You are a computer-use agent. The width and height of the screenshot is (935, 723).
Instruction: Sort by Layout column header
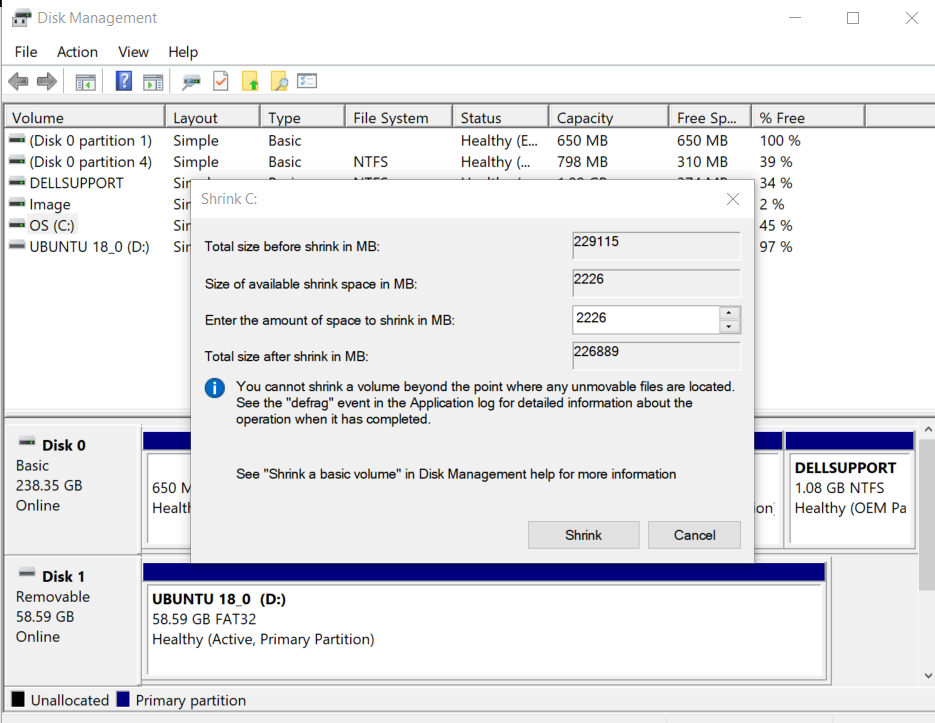(213, 118)
